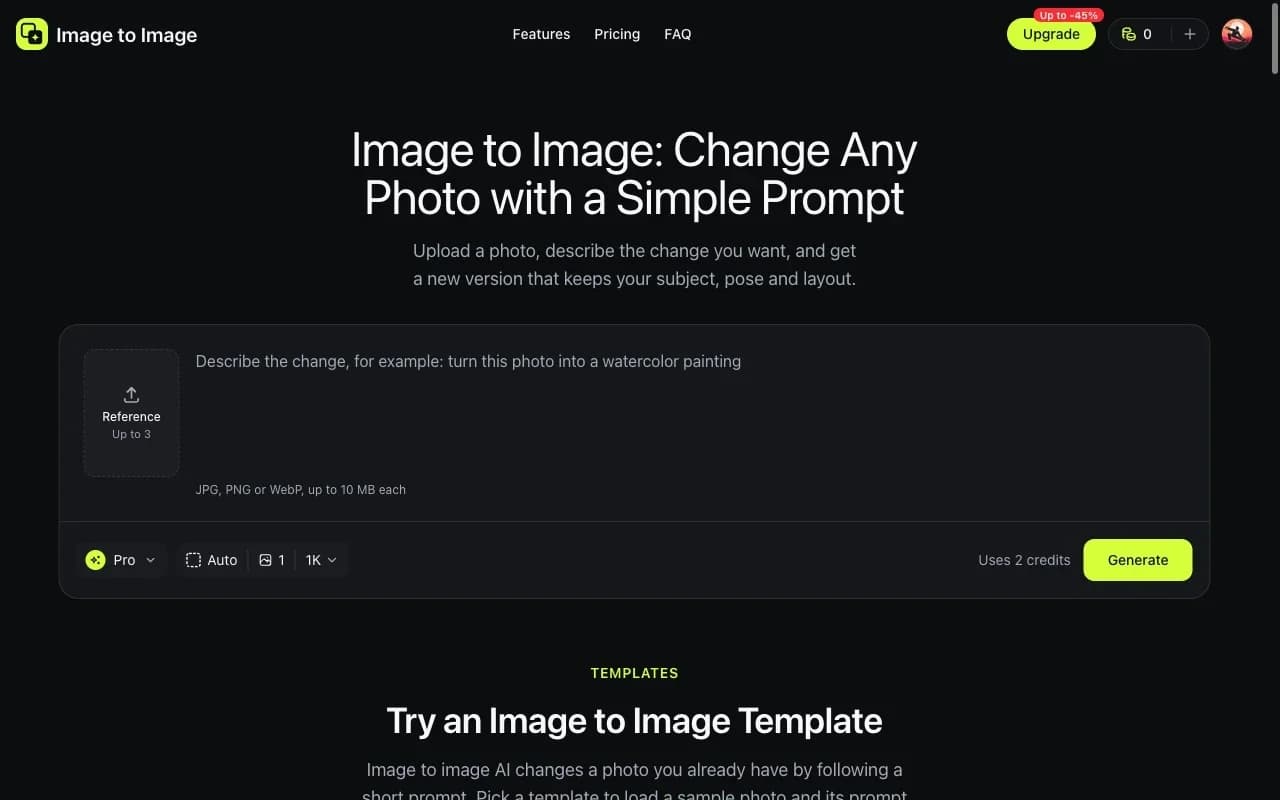Click the 'Try an Image to Image Template' heading
The width and height of the screenshot is (1280, 800).
pyautogui.click(x=634, y=721)
